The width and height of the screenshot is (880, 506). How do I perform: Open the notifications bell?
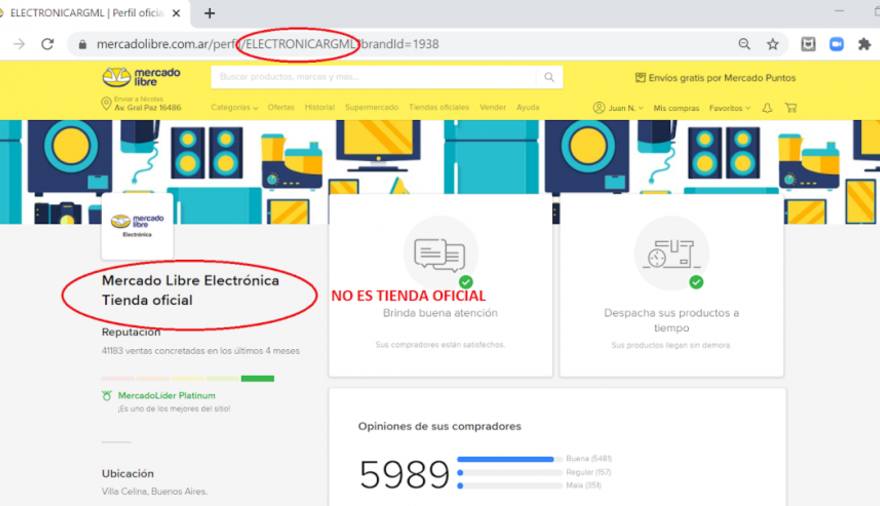(767, 108)
